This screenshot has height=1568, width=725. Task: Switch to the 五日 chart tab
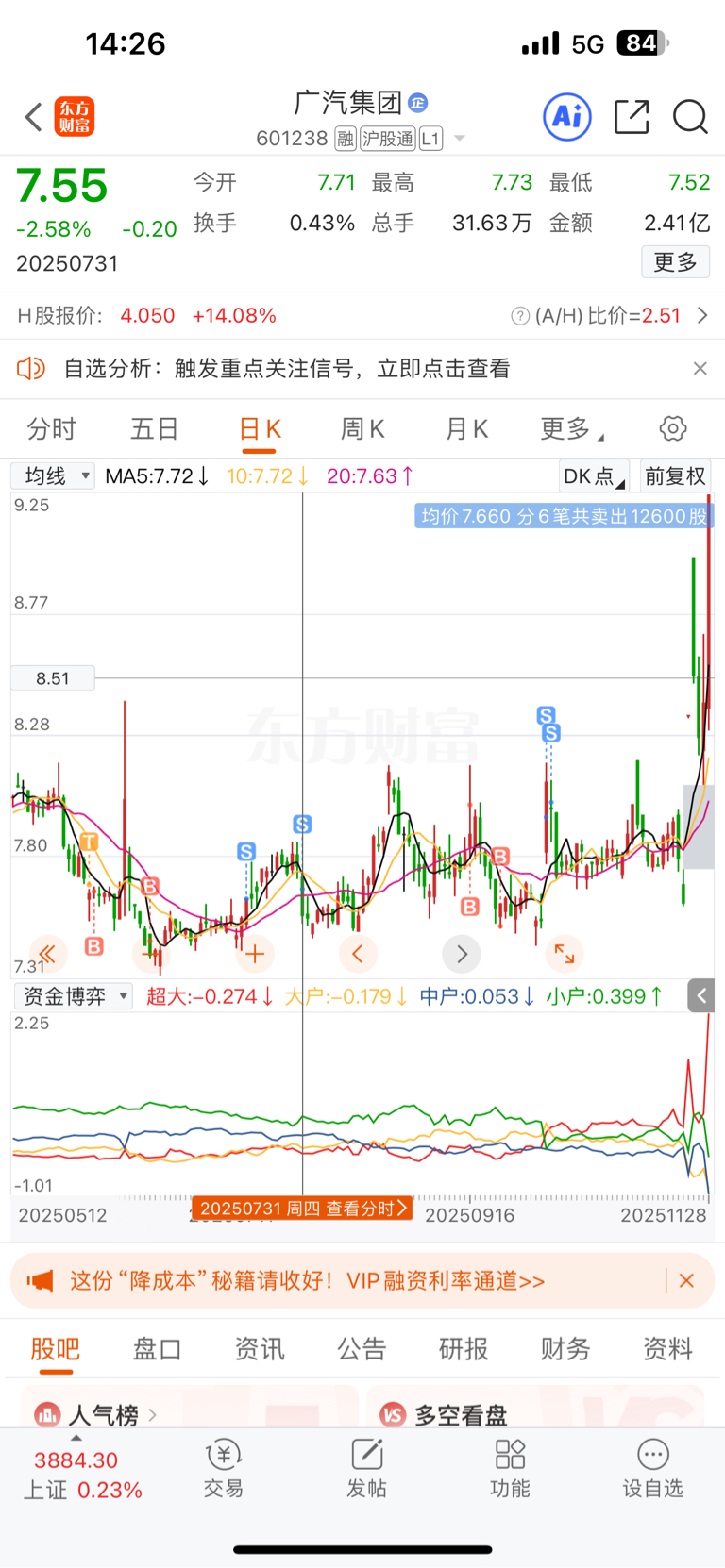pos(155,429)
